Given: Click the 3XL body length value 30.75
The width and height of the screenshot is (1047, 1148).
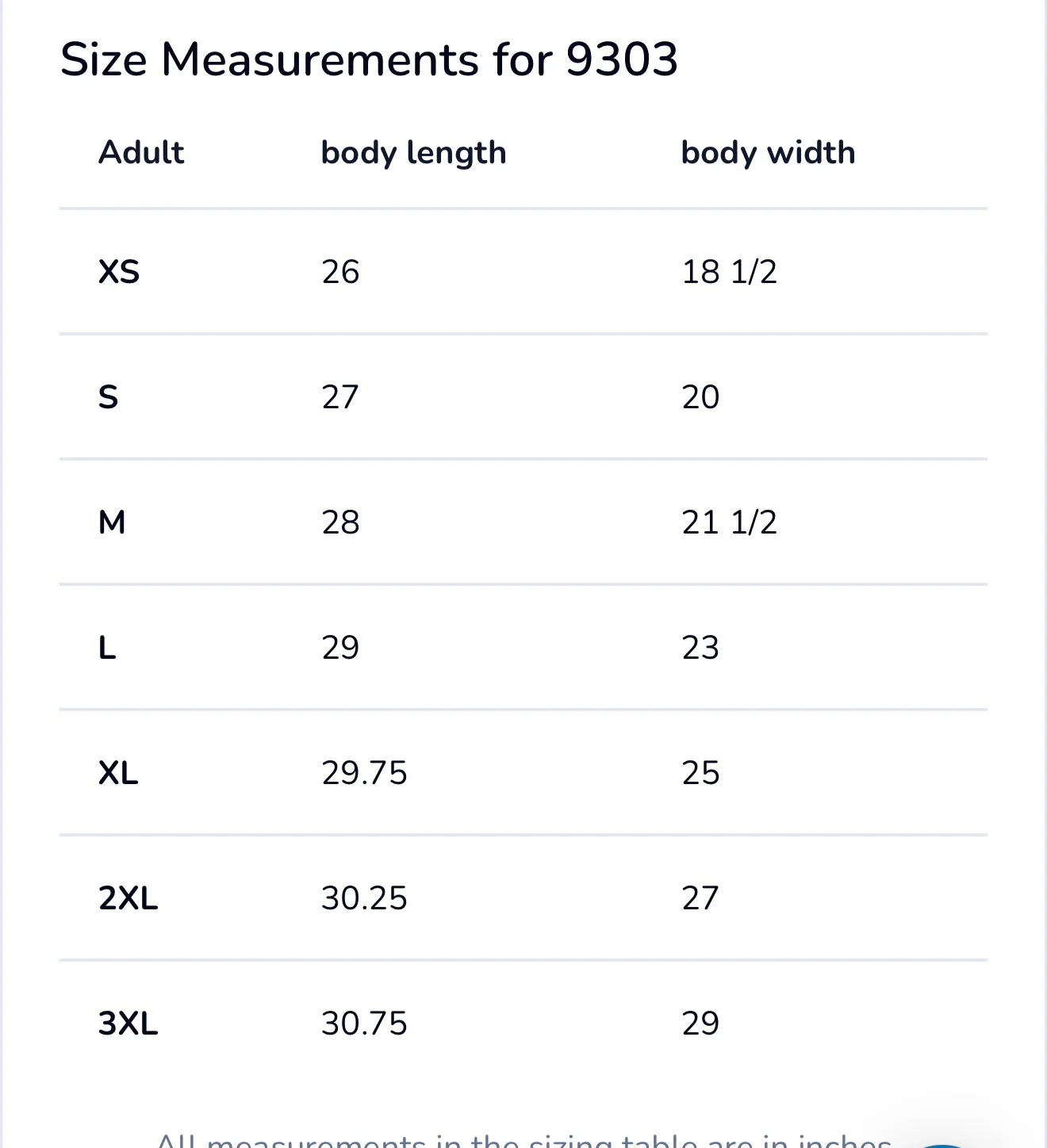Looking at the screenshot, I should 364,1024.
